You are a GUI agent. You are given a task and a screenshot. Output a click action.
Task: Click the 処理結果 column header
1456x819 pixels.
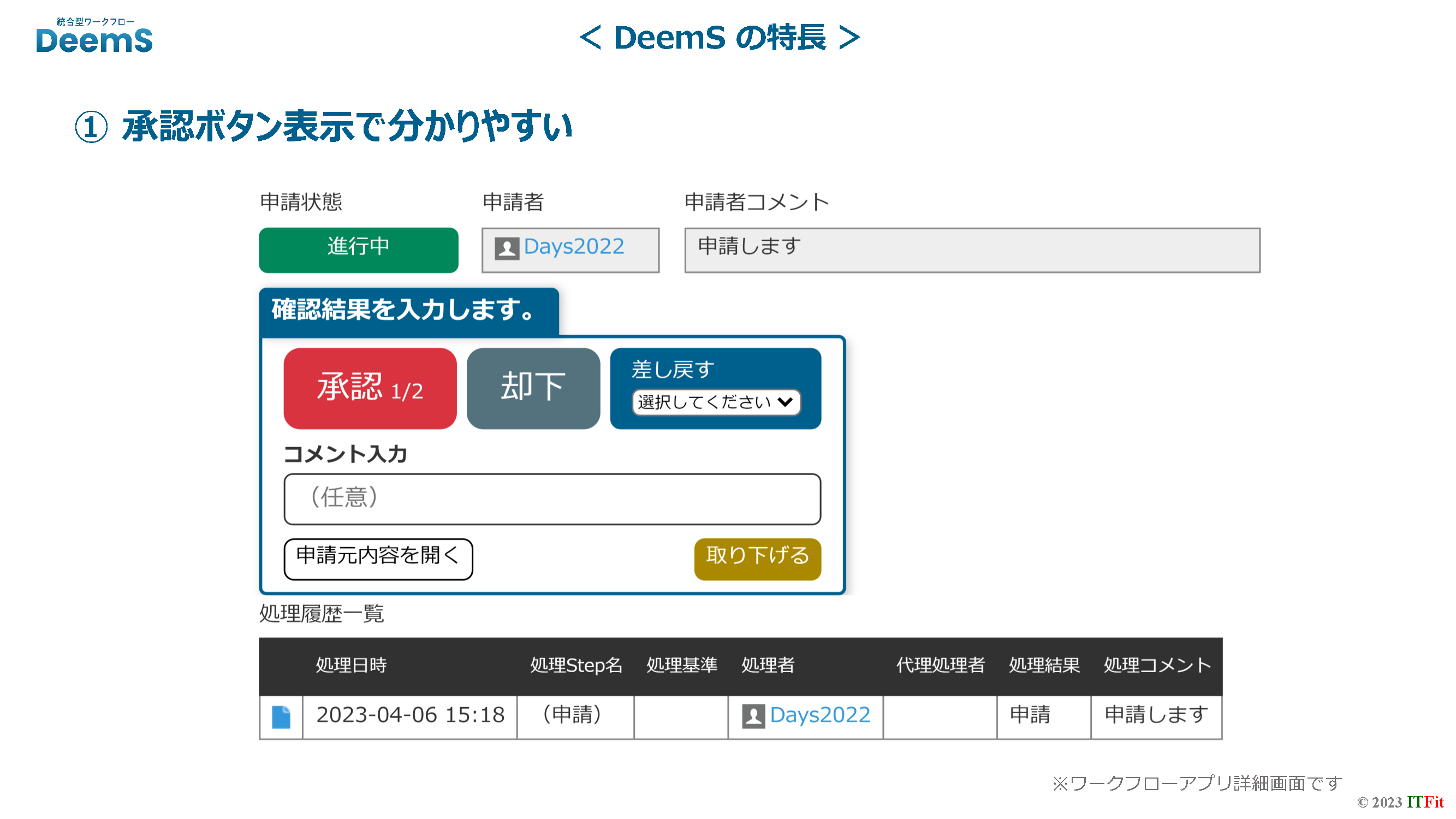click(x=1043, y=665)
